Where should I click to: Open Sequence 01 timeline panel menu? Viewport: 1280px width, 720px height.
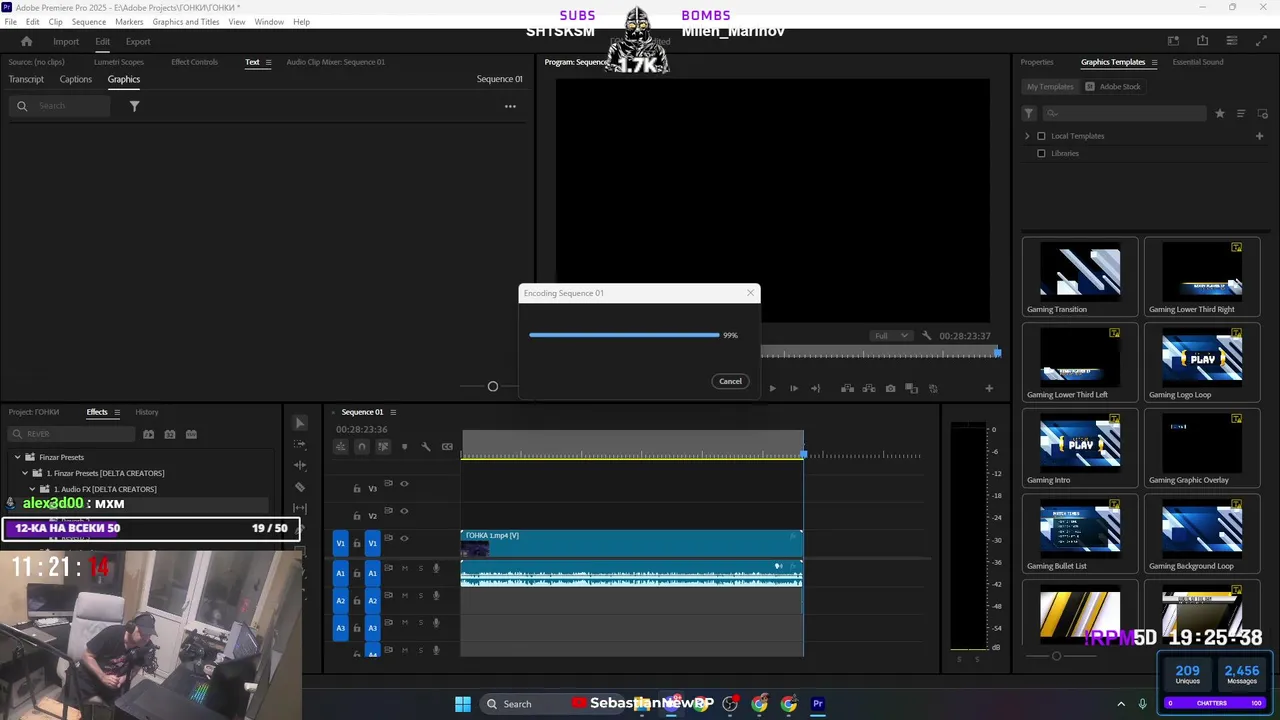[393, 412]
